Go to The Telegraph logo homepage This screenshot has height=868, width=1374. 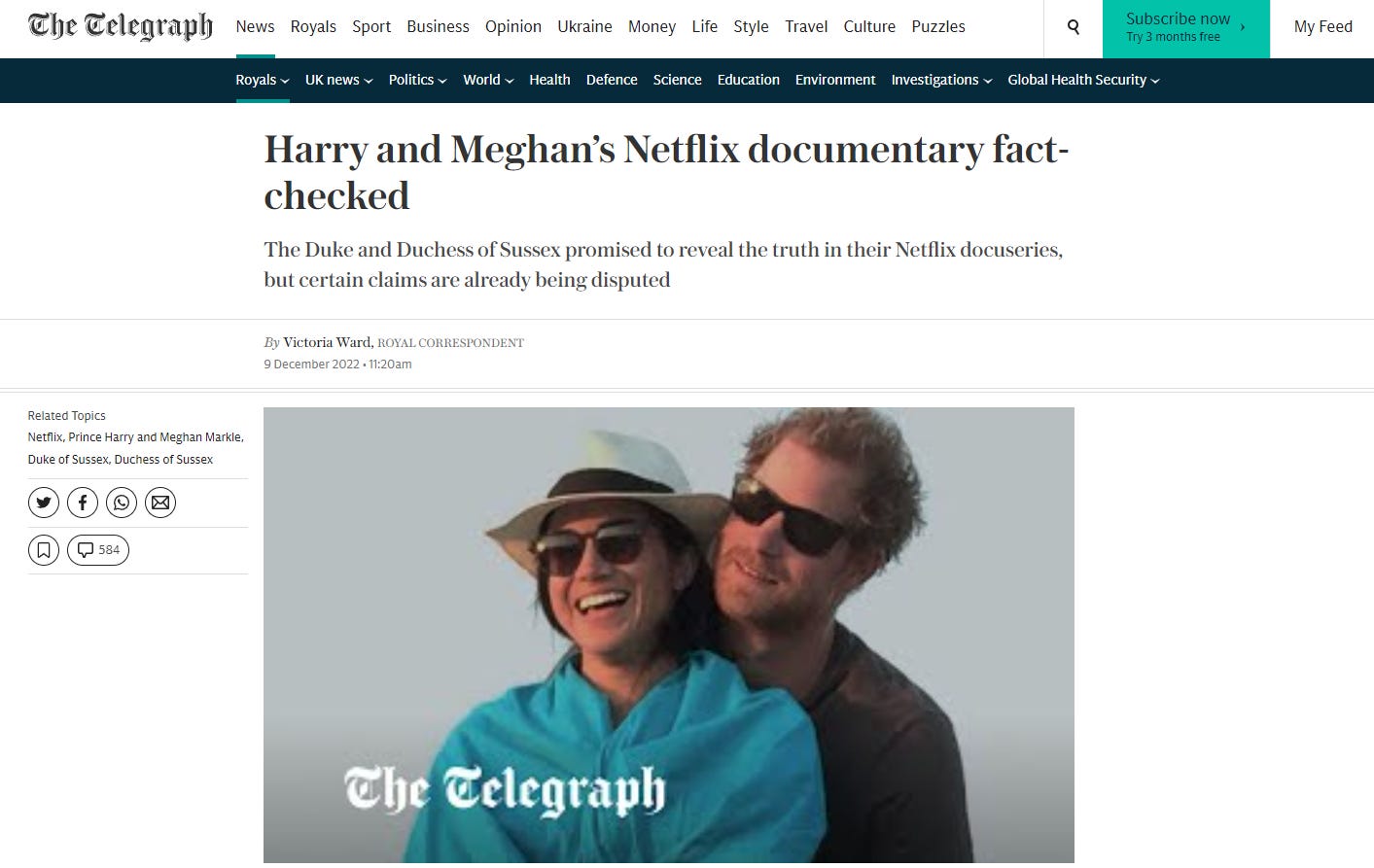tap(121, 26)
